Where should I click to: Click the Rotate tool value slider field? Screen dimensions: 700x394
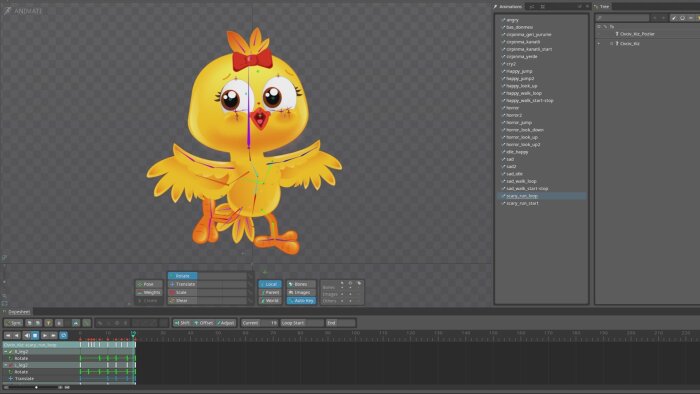[x=222, y=276]
